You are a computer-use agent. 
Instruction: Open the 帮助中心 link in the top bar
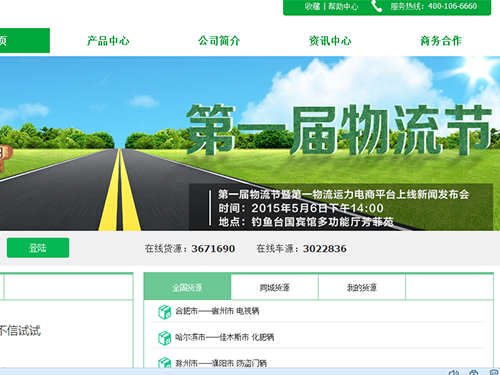pyautogui.click(x=343, y=6)
